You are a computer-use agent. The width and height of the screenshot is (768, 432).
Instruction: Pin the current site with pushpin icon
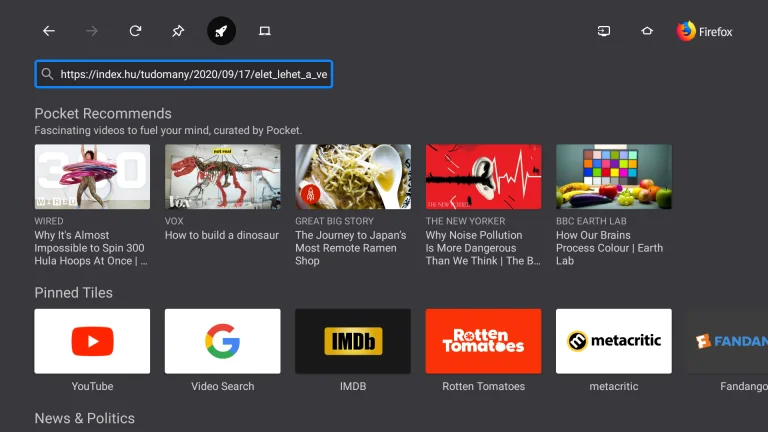tap(178, 31)
